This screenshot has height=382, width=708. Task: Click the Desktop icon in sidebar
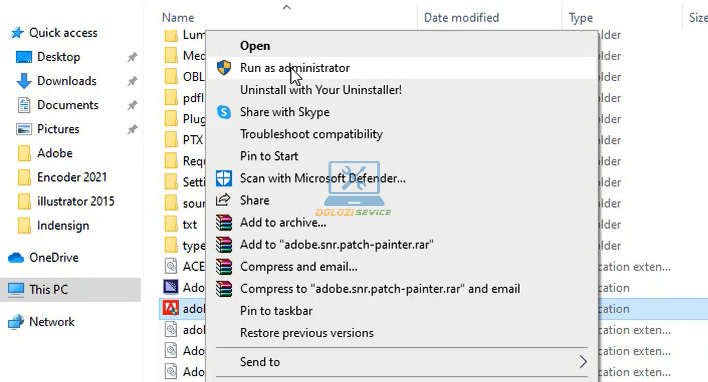(x=24, y=57)
